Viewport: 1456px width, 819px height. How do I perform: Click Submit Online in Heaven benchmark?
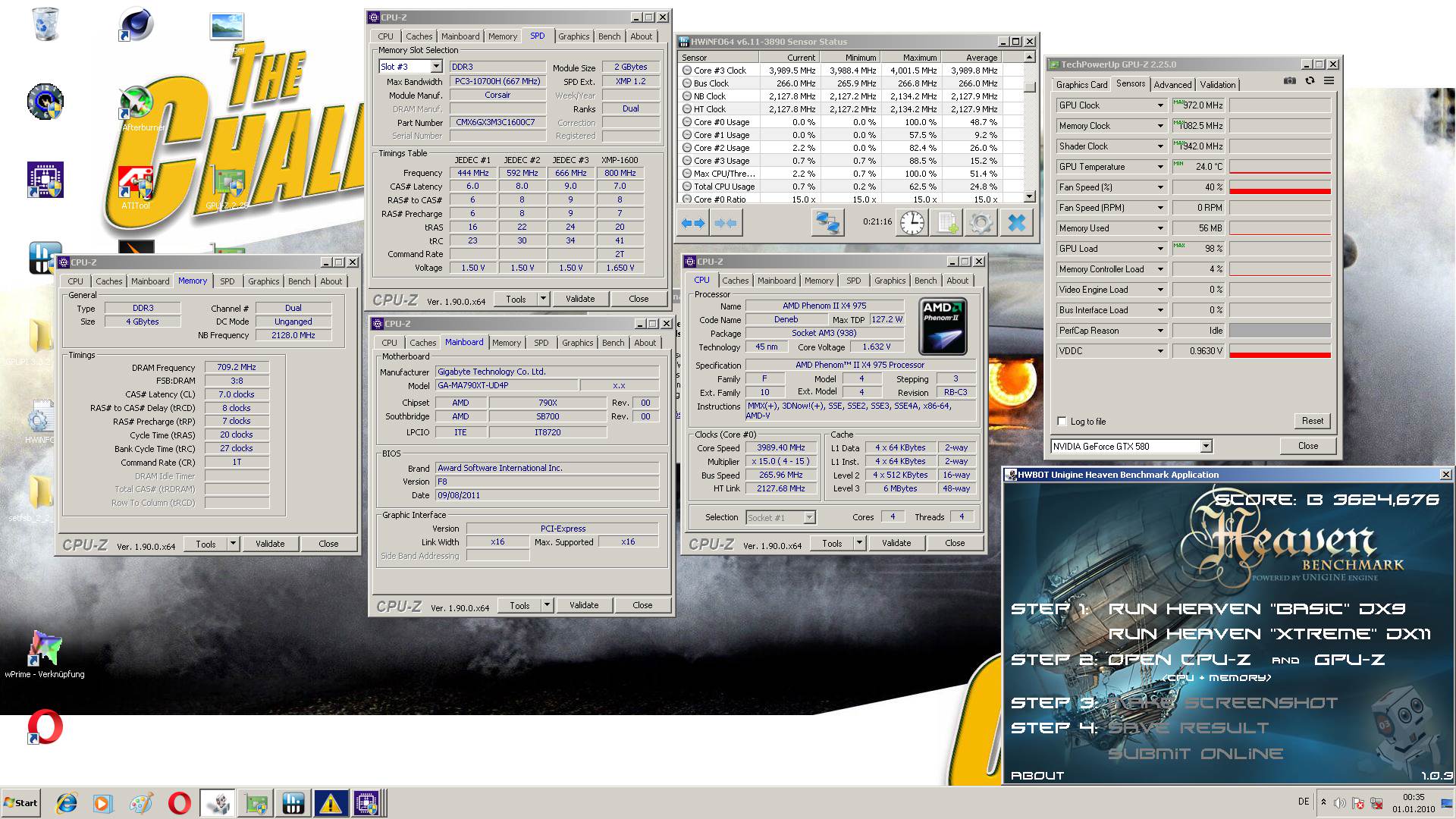[1195, 753]
